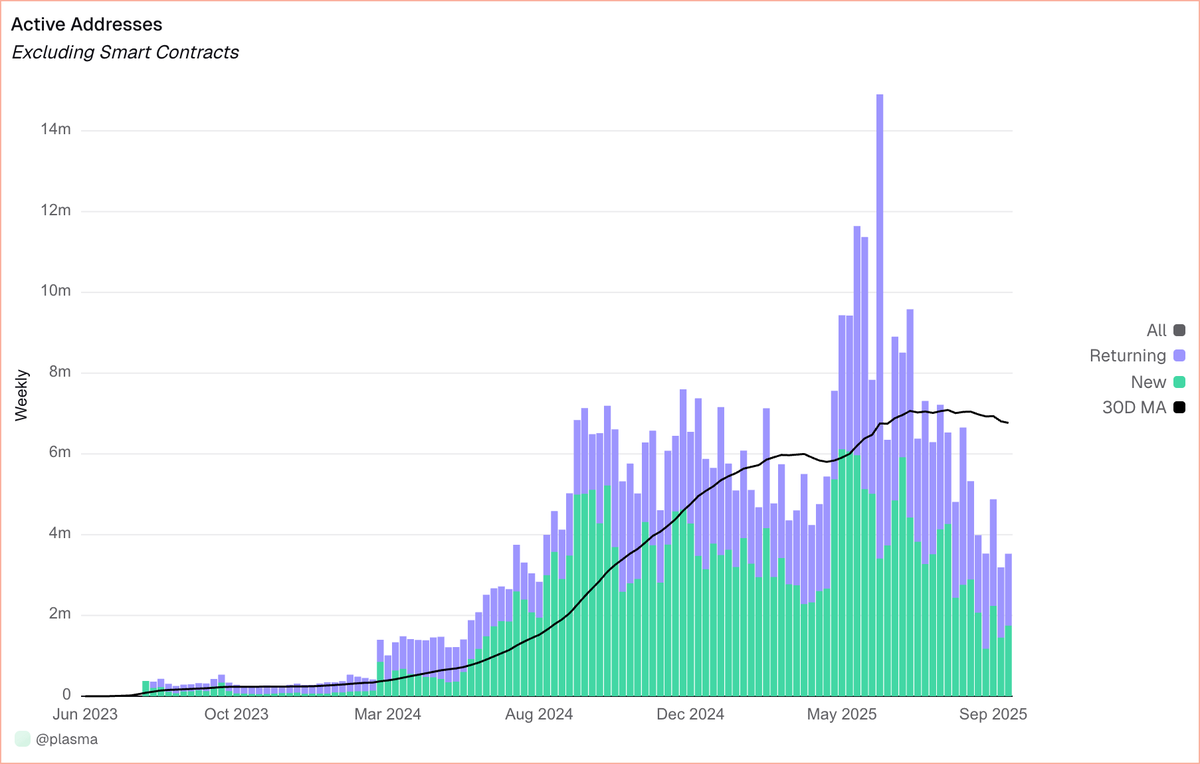1200x764 pixels.
Task: Toggle the All series legend label
Action: coord(1156,330)
